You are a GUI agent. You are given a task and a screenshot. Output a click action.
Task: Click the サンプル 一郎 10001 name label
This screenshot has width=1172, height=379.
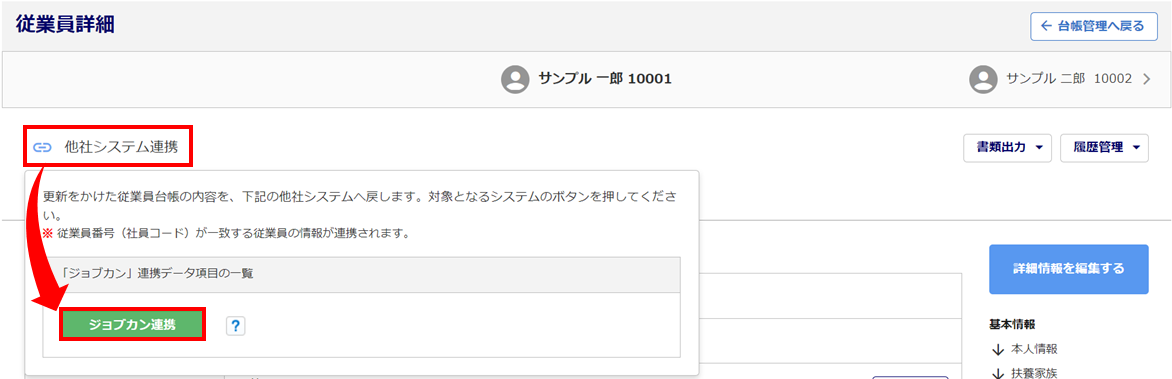click(x=605, y=79)
